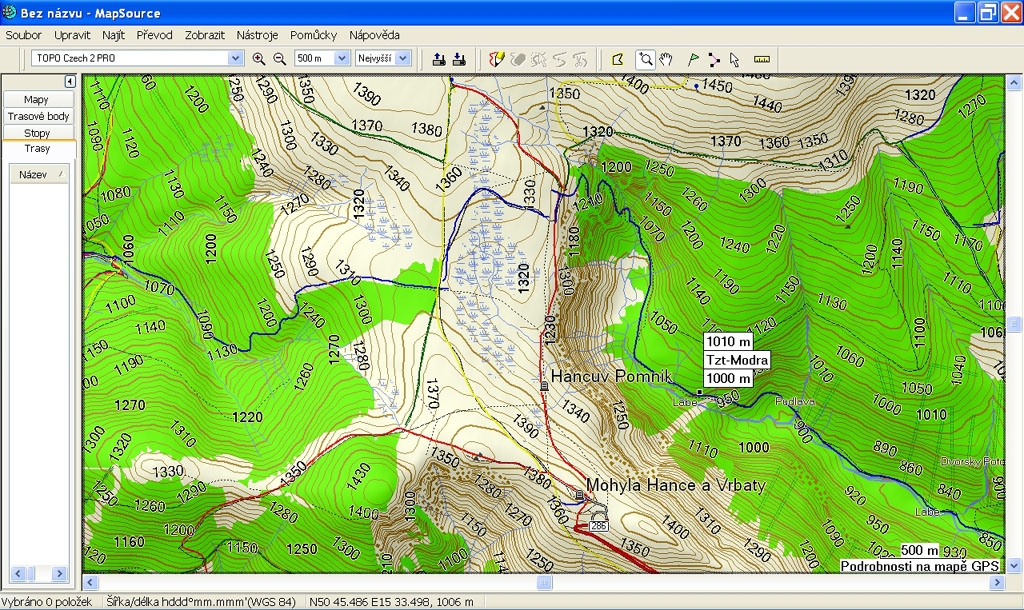This screenshot has width=1024, height=610.
Task: Click map scroll down arrow
Action: (1014, 566)
